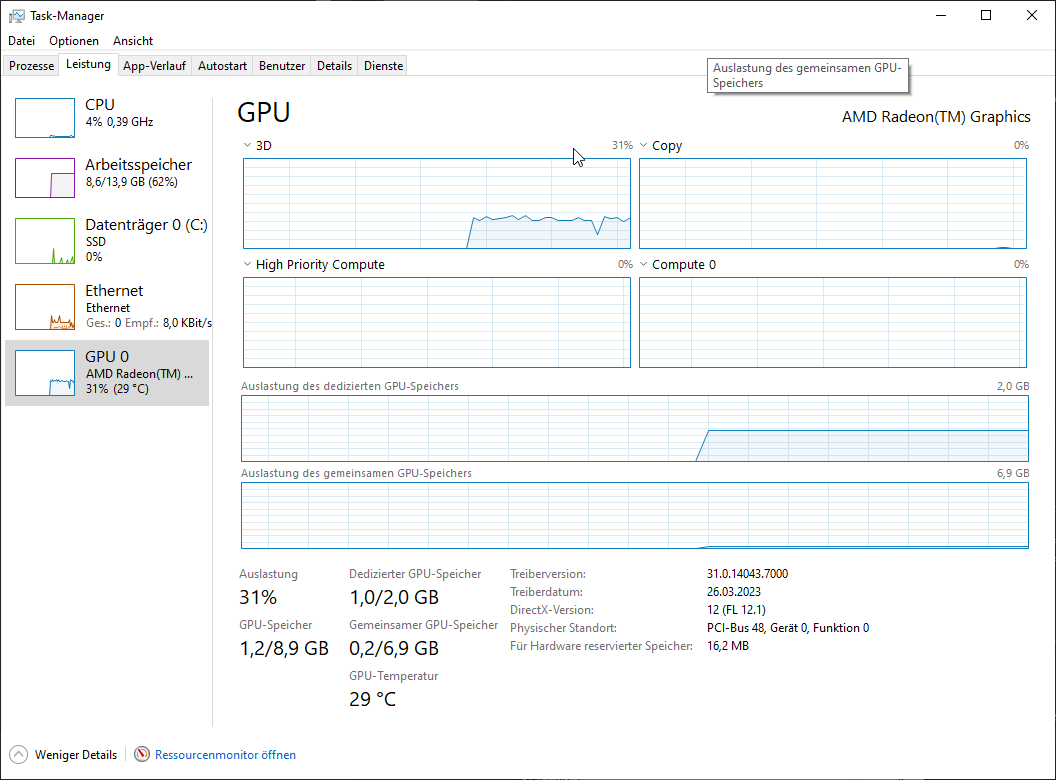The height and width of the screenshot is (780, 1056).
Task: Click the DirectX value 12 (FL 12.1)
Action: (736, 610)
